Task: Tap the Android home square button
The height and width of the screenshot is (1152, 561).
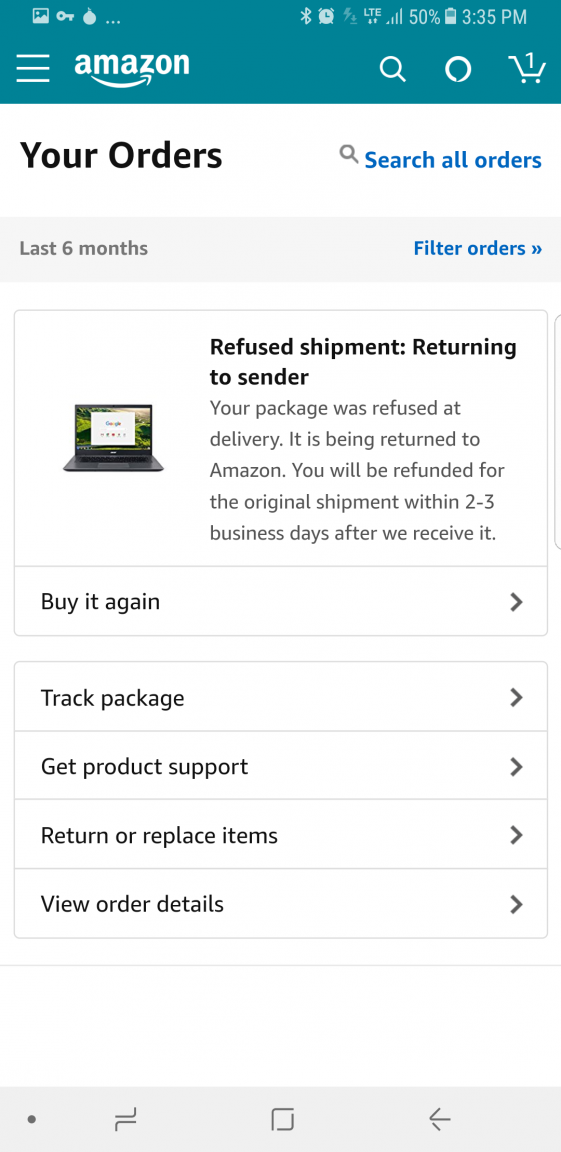Action: pos(282,1119)
